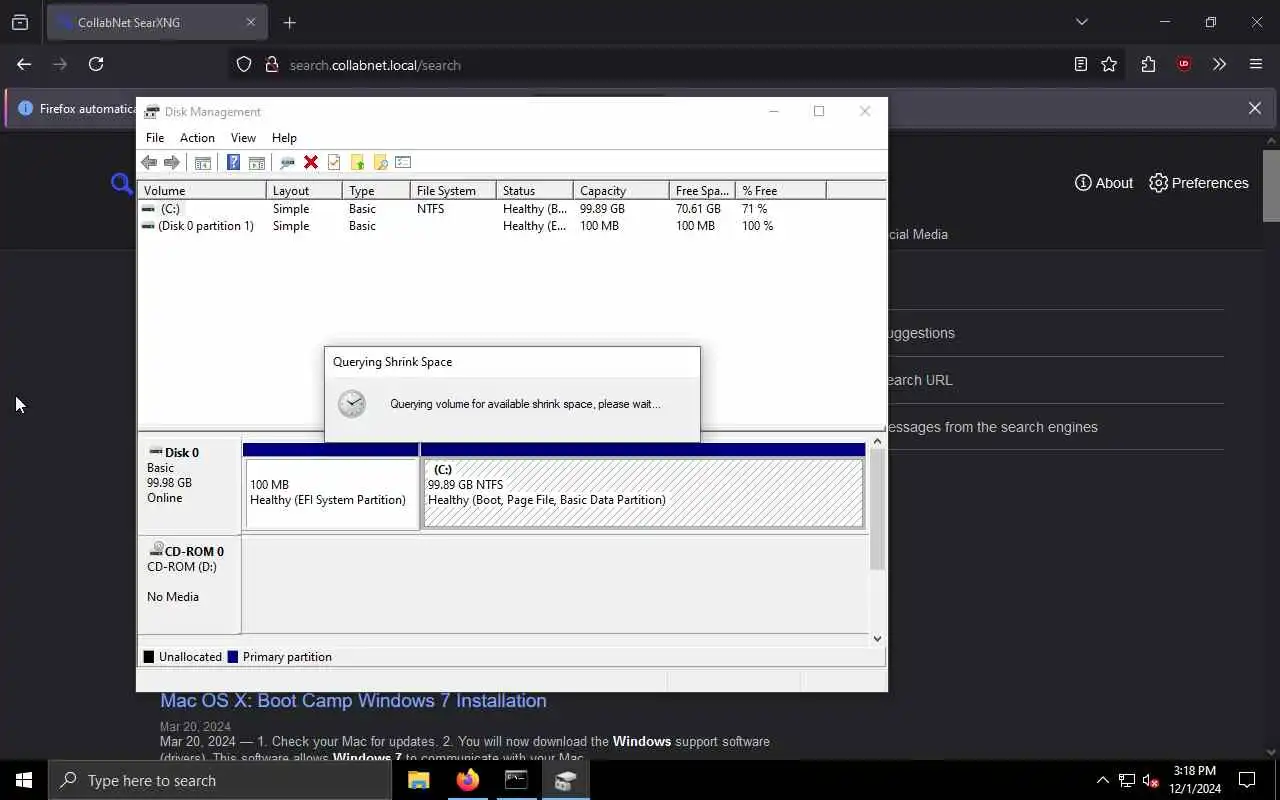Open the Action Center notification icon
Image resolution: width=1280 pixels, height=800 pixels.
[1247, 780]
